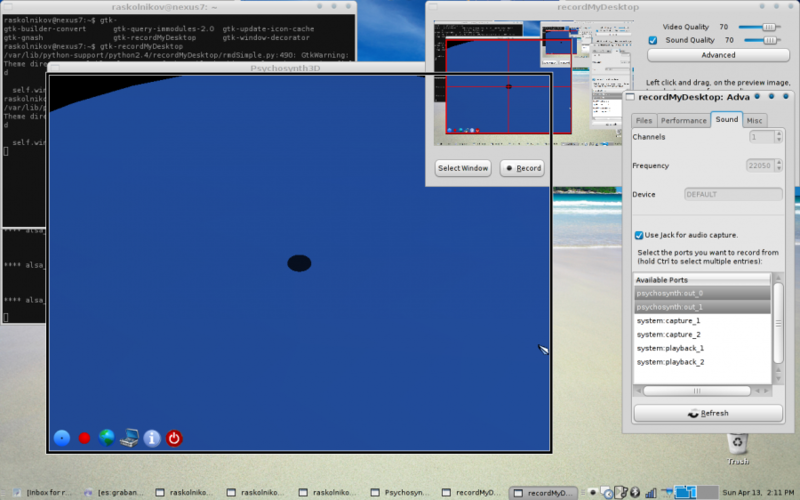Select the Sound tab
The height and width of the screenshot is (500, 800).
727,119
